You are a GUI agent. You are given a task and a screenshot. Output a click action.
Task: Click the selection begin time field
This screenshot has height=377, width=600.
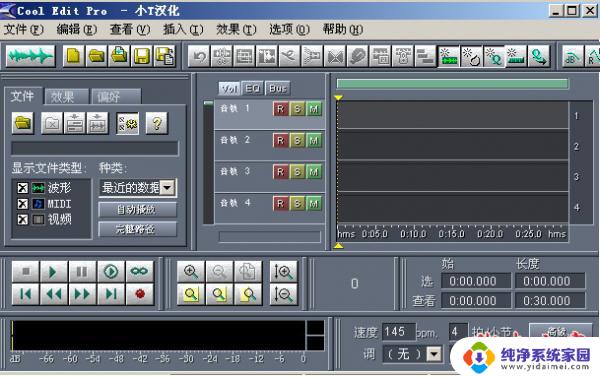476,281
